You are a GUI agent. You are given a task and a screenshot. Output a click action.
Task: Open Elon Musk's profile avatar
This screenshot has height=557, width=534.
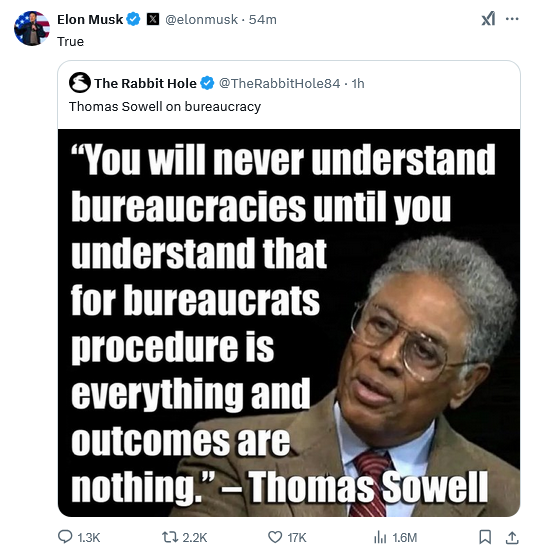coord(32,28)
